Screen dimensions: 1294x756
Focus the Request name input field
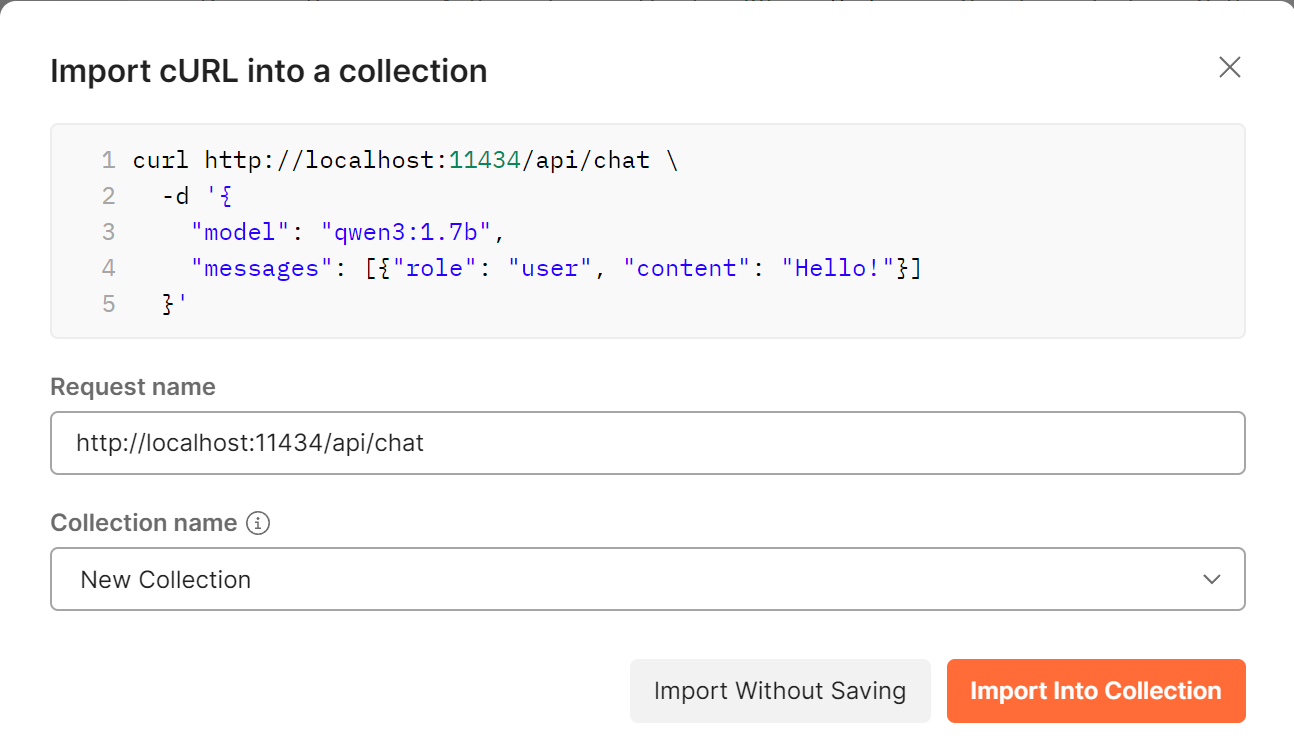point(647,443)
